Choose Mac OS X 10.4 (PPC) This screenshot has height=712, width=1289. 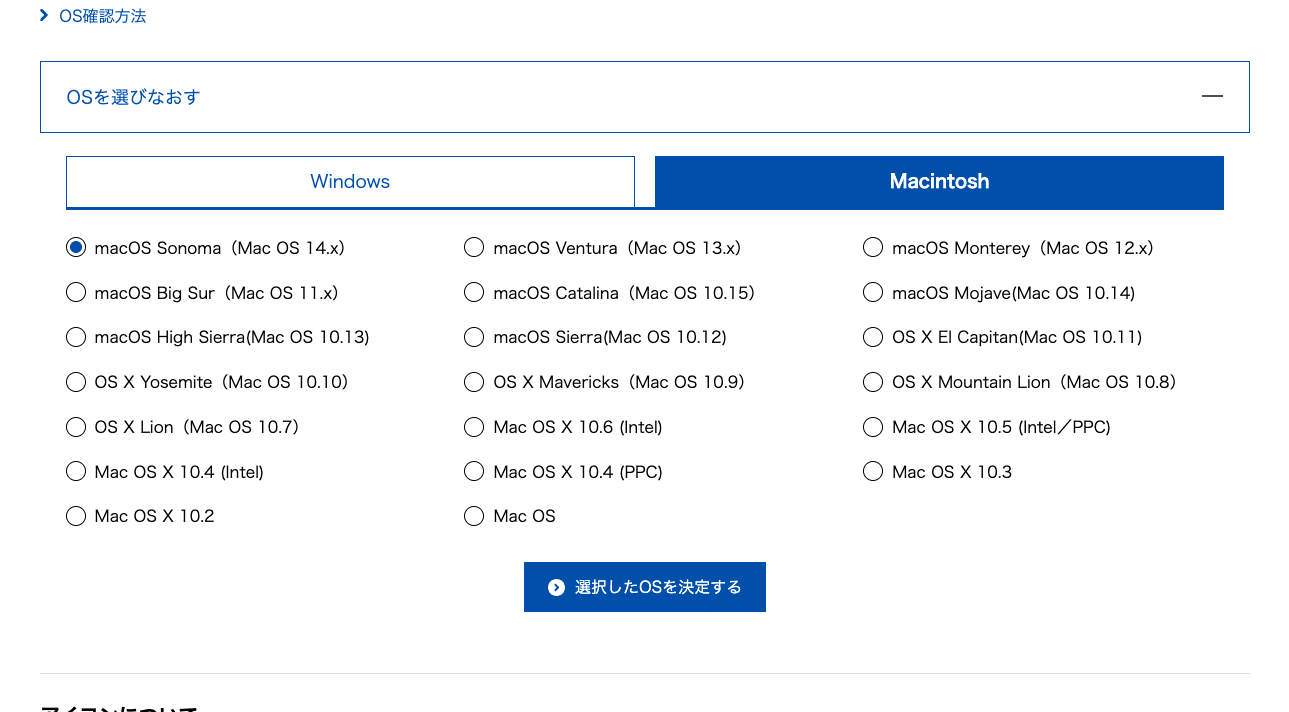474,471
